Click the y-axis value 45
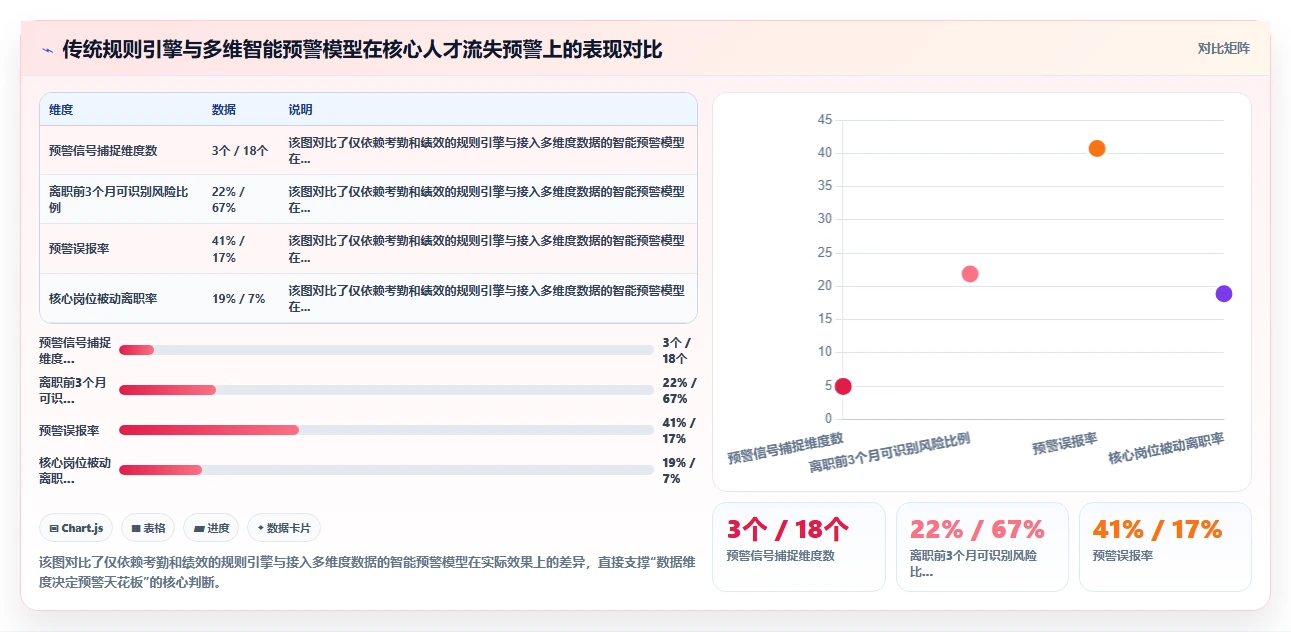 click(x=825, y=120)
